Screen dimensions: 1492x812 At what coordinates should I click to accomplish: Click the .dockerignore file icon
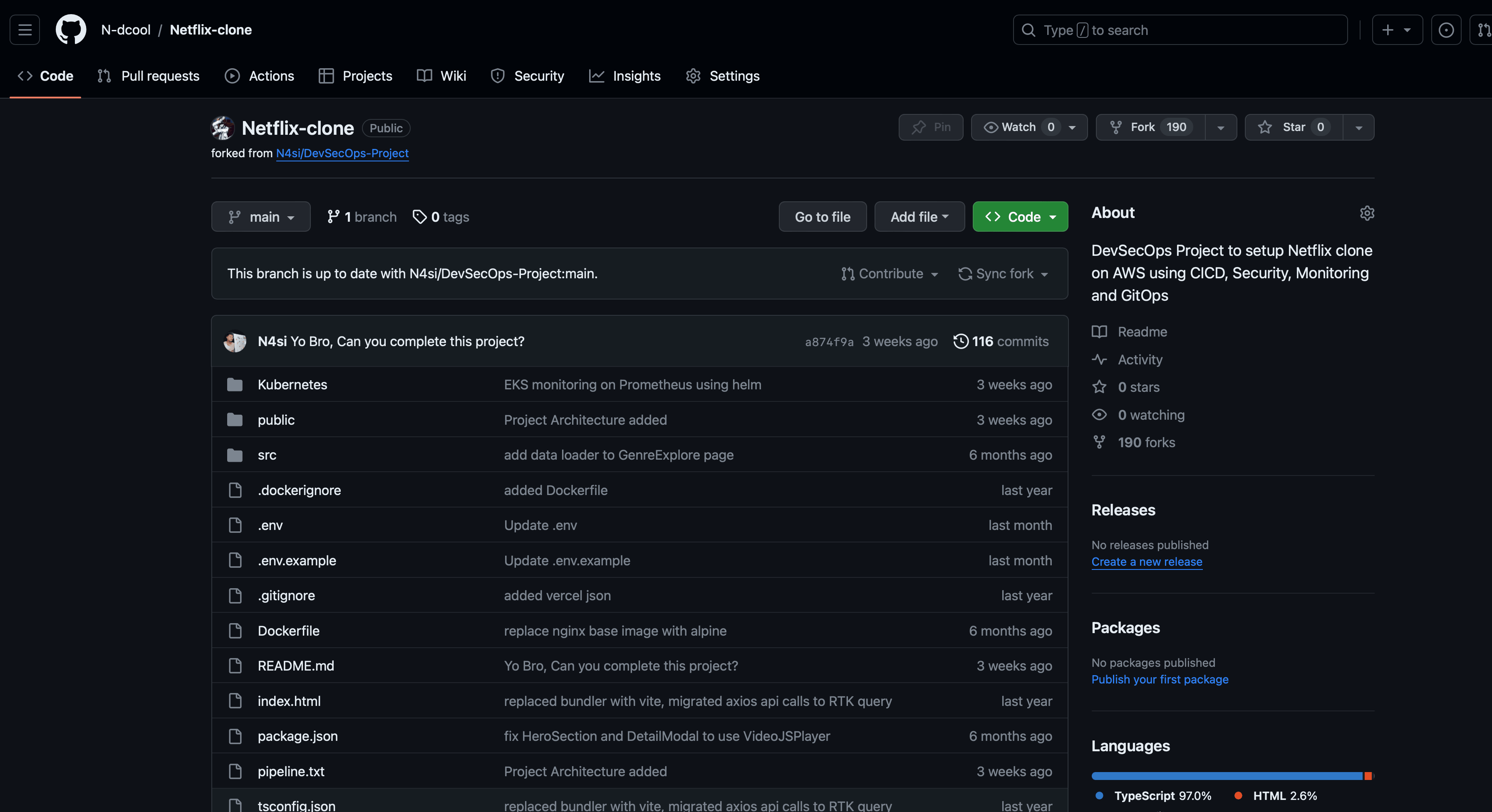235,490
